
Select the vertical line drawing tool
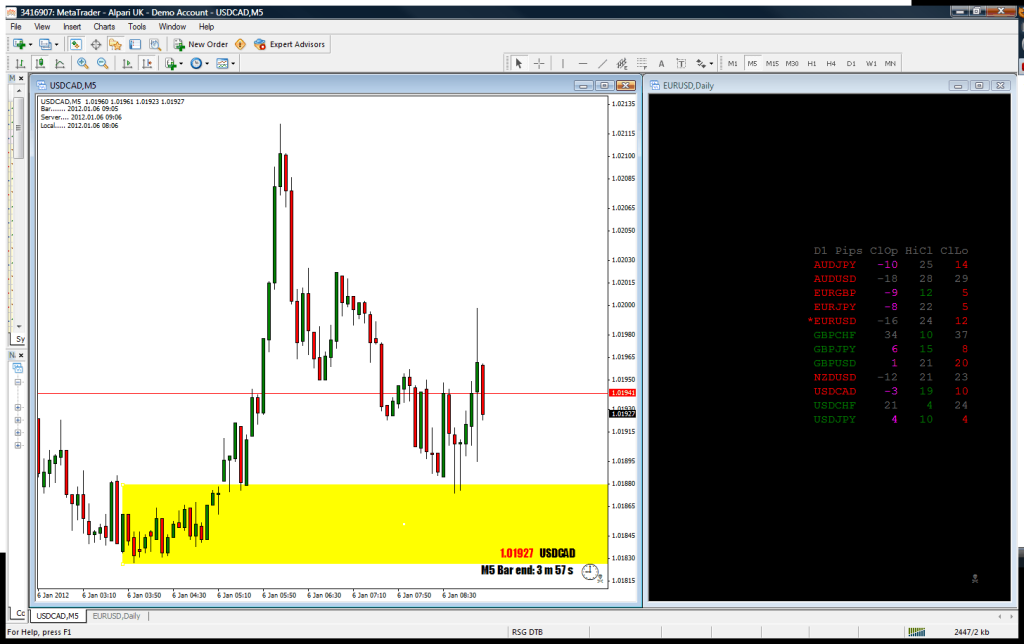562,63
